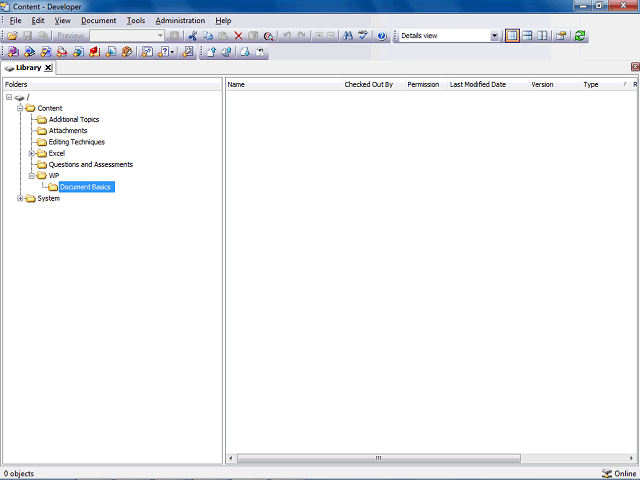Select the single pane layout toggle
This screenshot has height=480, width=640.
click(512, 36)
